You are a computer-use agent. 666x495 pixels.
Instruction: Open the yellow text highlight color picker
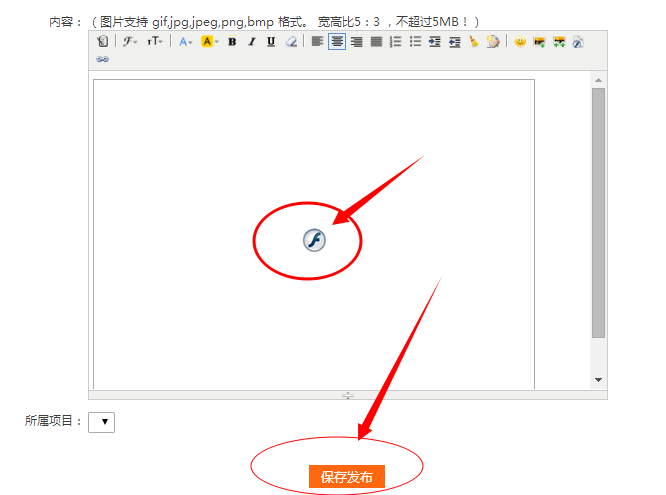[210, 42]
